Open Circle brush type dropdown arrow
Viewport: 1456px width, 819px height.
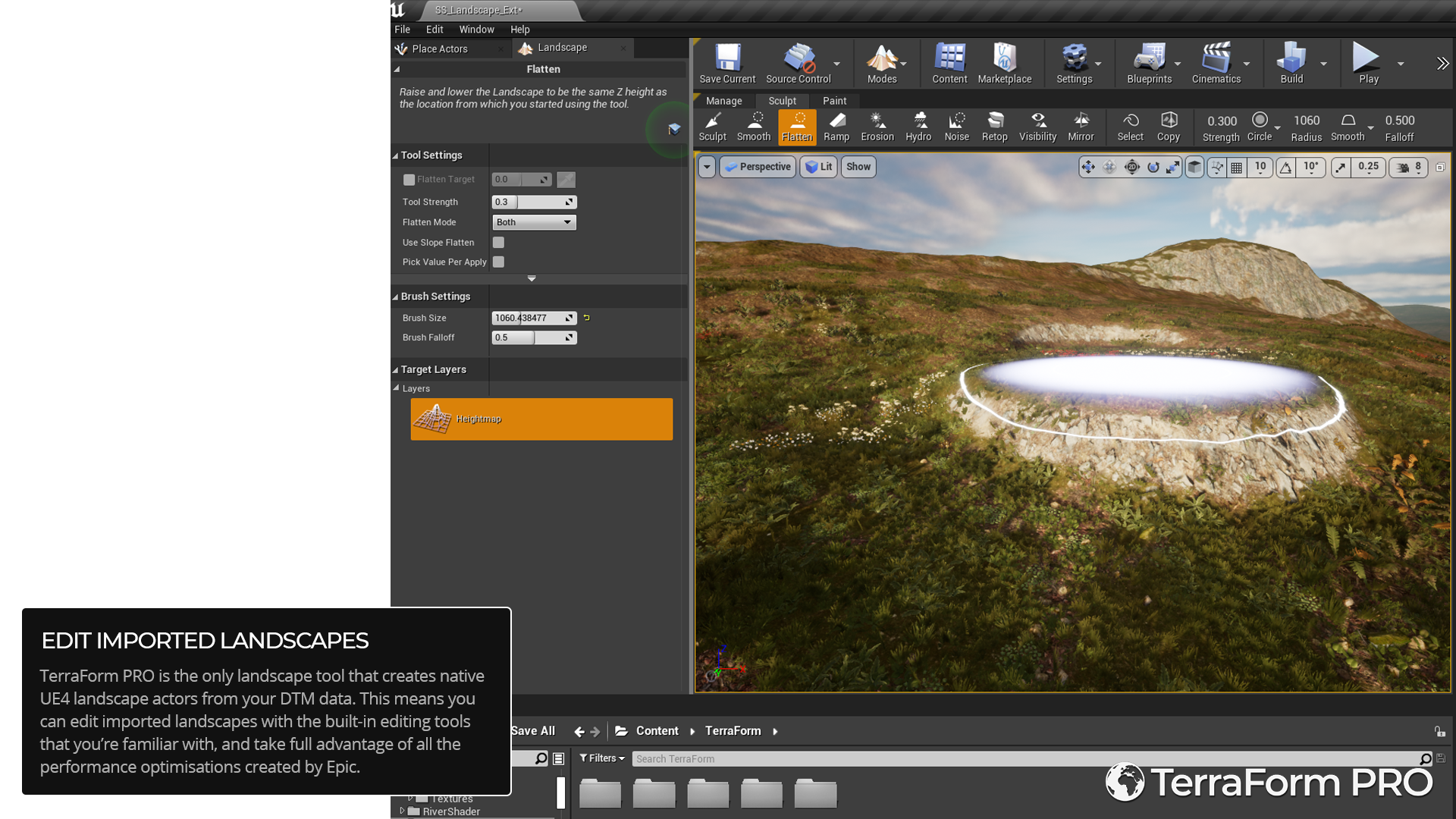1278,127
